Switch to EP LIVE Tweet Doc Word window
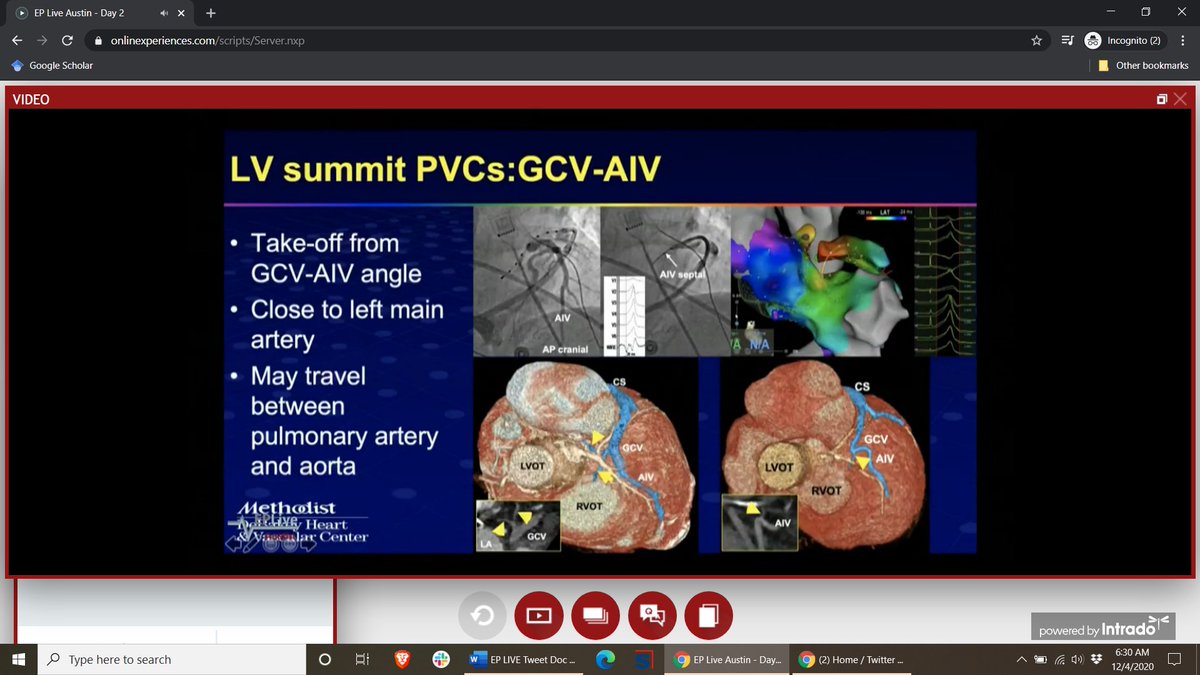 click(524, 659)
